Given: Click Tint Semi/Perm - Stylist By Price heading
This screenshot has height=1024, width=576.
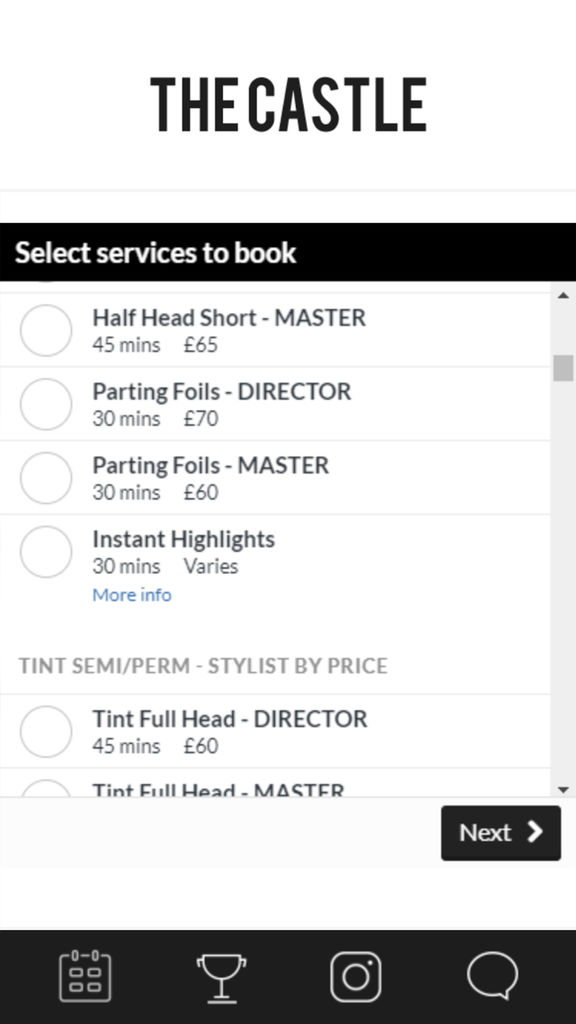Looking at the screenshot, I should pos(203,665).
